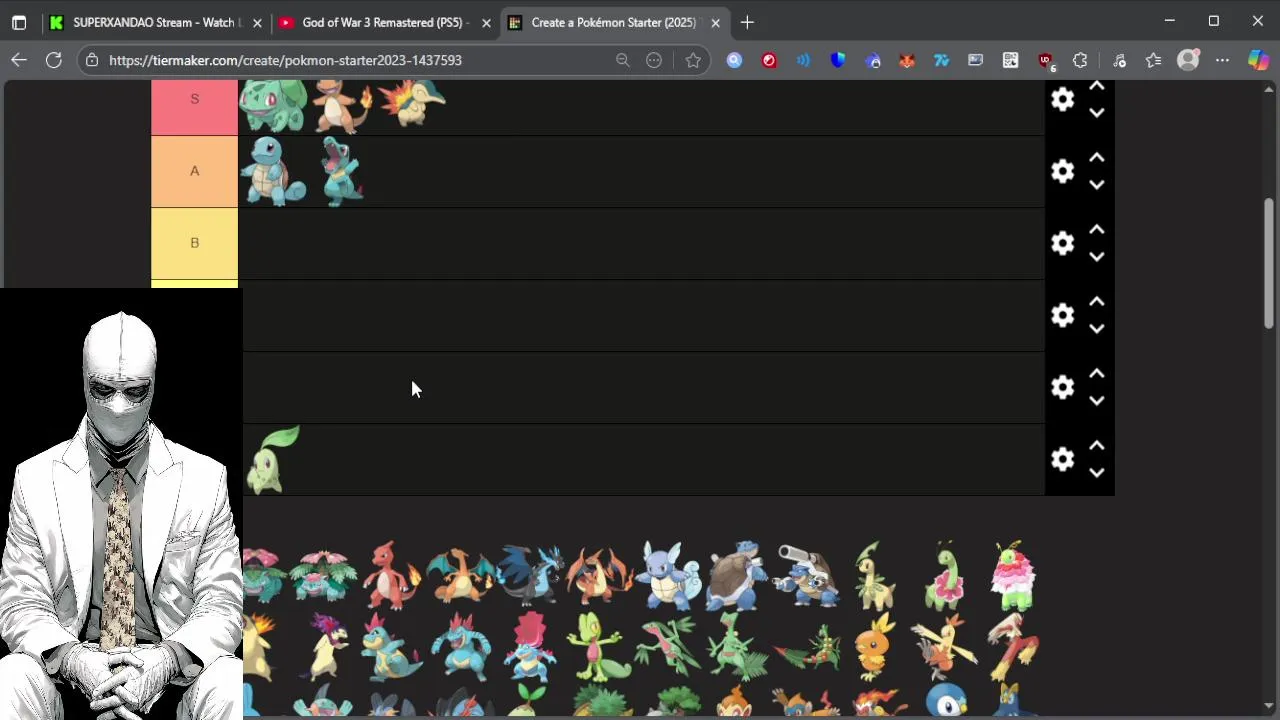1280x720 pixels.
Task: Refresh the TierMaker page
Action: 54,60
